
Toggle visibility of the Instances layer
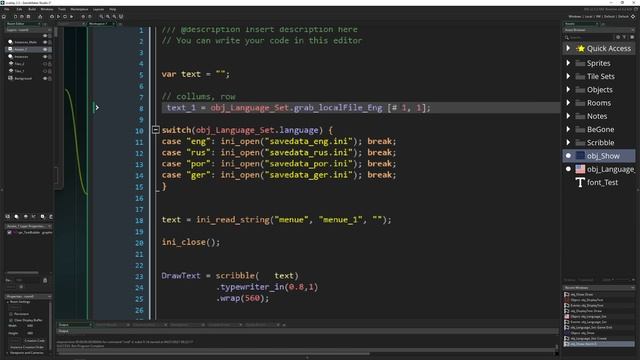pyautogui.click(x=45, y=57)
